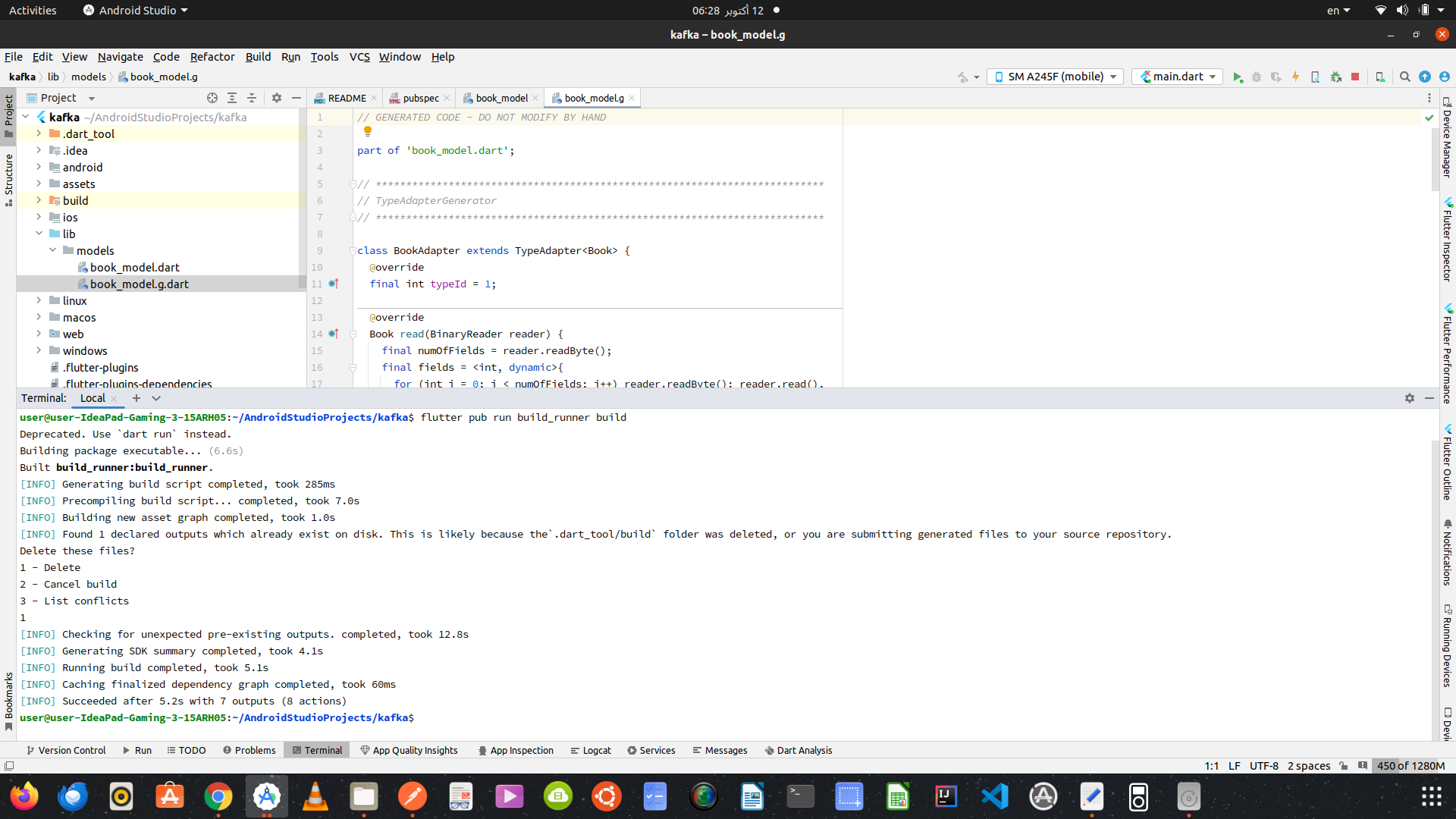Click the Attach Debugger bug icon
Screen dimensions: 1456x819
pyautogui.click(x=1336, y=77)
